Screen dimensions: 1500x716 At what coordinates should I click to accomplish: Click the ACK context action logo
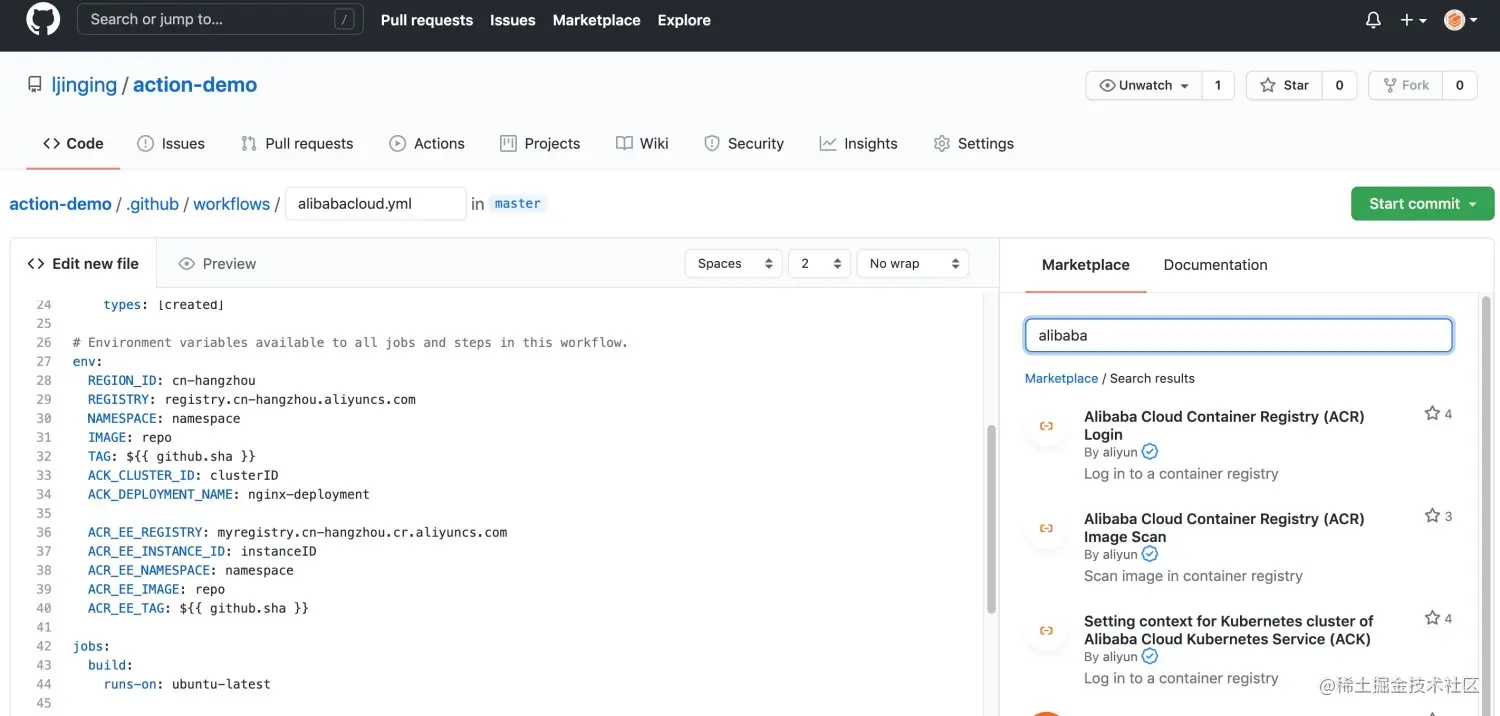(x=1046, y=631)
